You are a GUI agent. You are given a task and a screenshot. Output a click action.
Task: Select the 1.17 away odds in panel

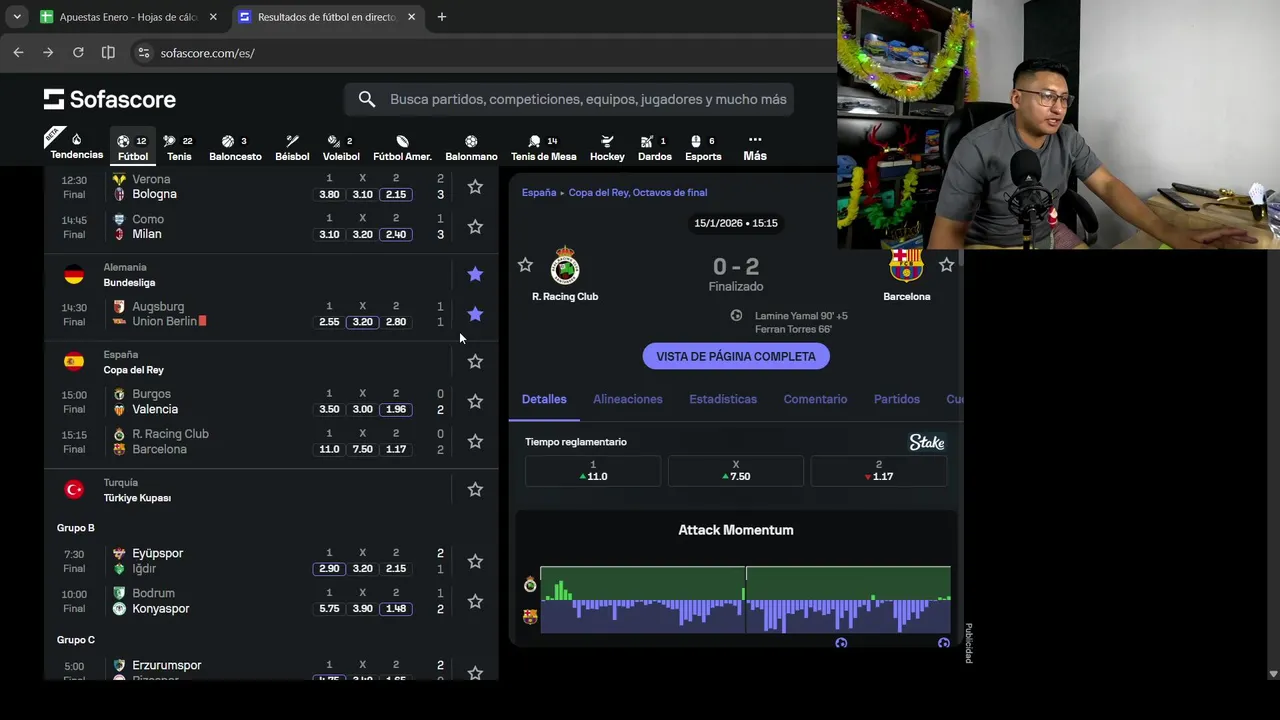coord(878,471)
